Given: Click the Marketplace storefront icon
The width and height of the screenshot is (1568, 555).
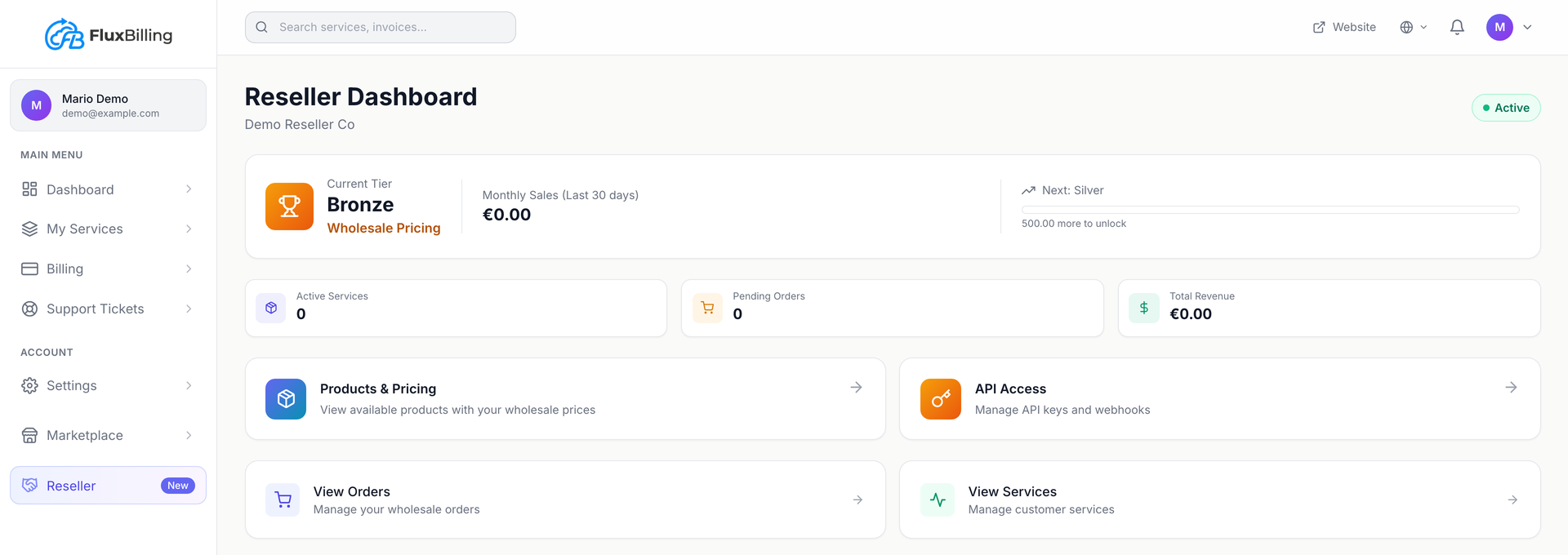Looking at the screenshot, I should tap(29, 435).
